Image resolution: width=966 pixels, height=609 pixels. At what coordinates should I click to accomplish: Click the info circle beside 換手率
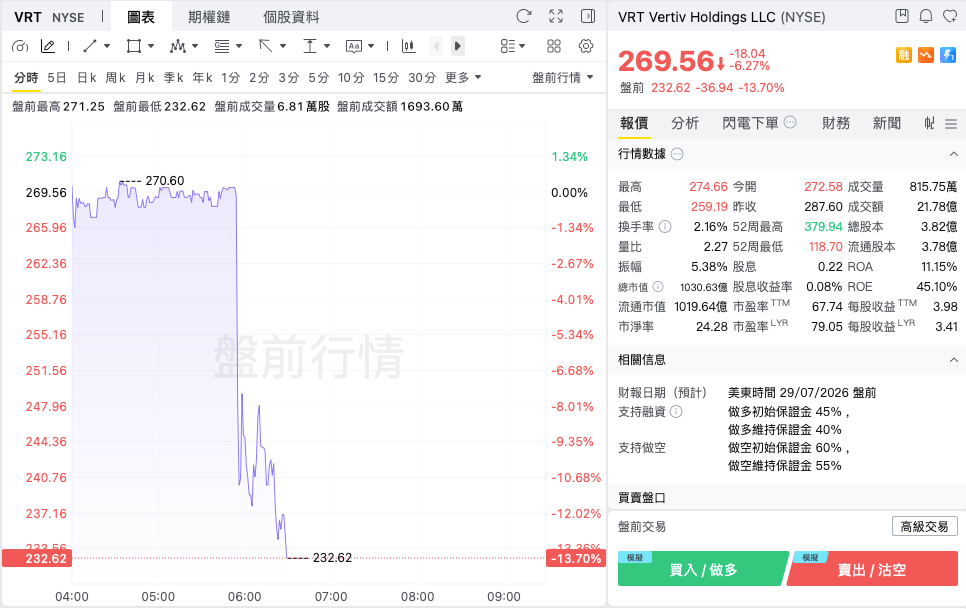tap(665, 227)
